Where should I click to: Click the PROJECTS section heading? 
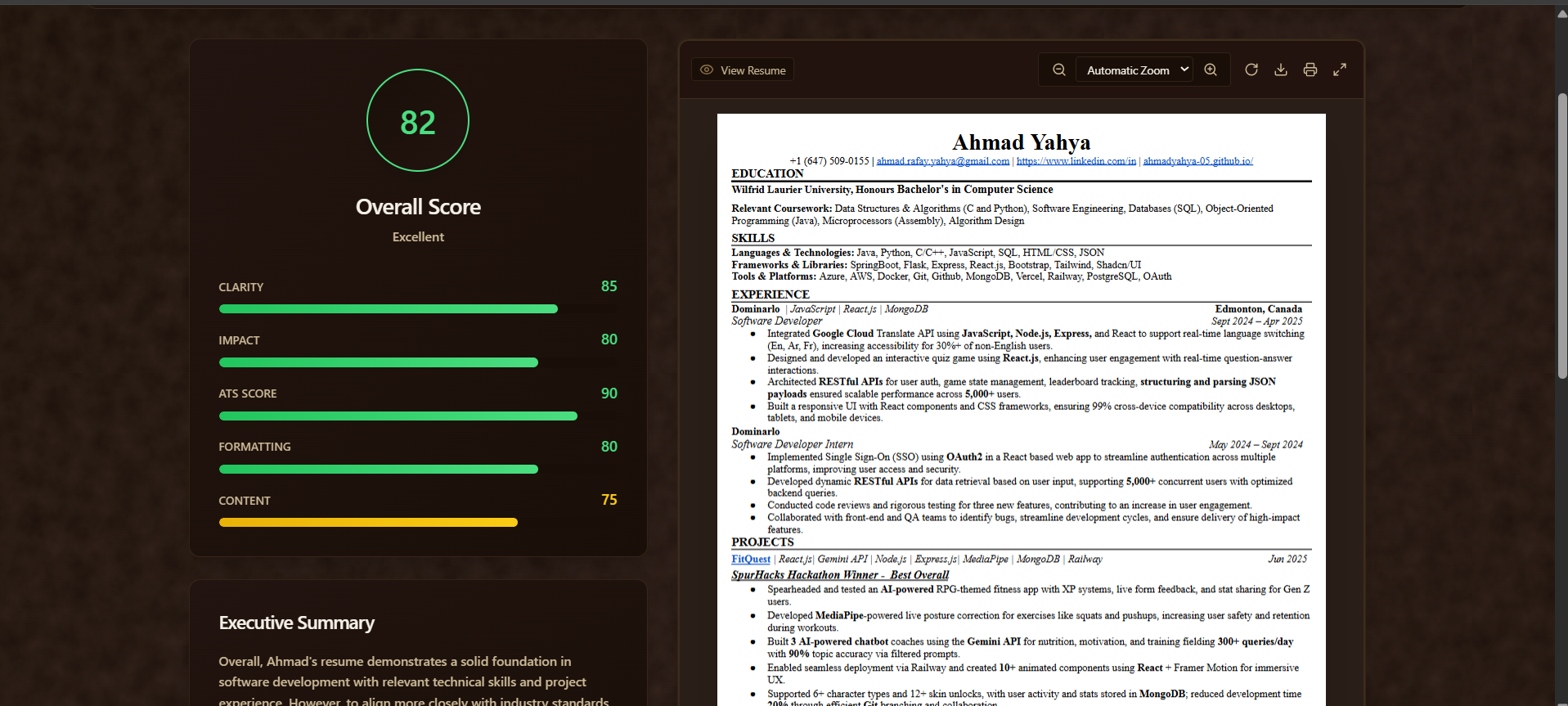(762, 542)
